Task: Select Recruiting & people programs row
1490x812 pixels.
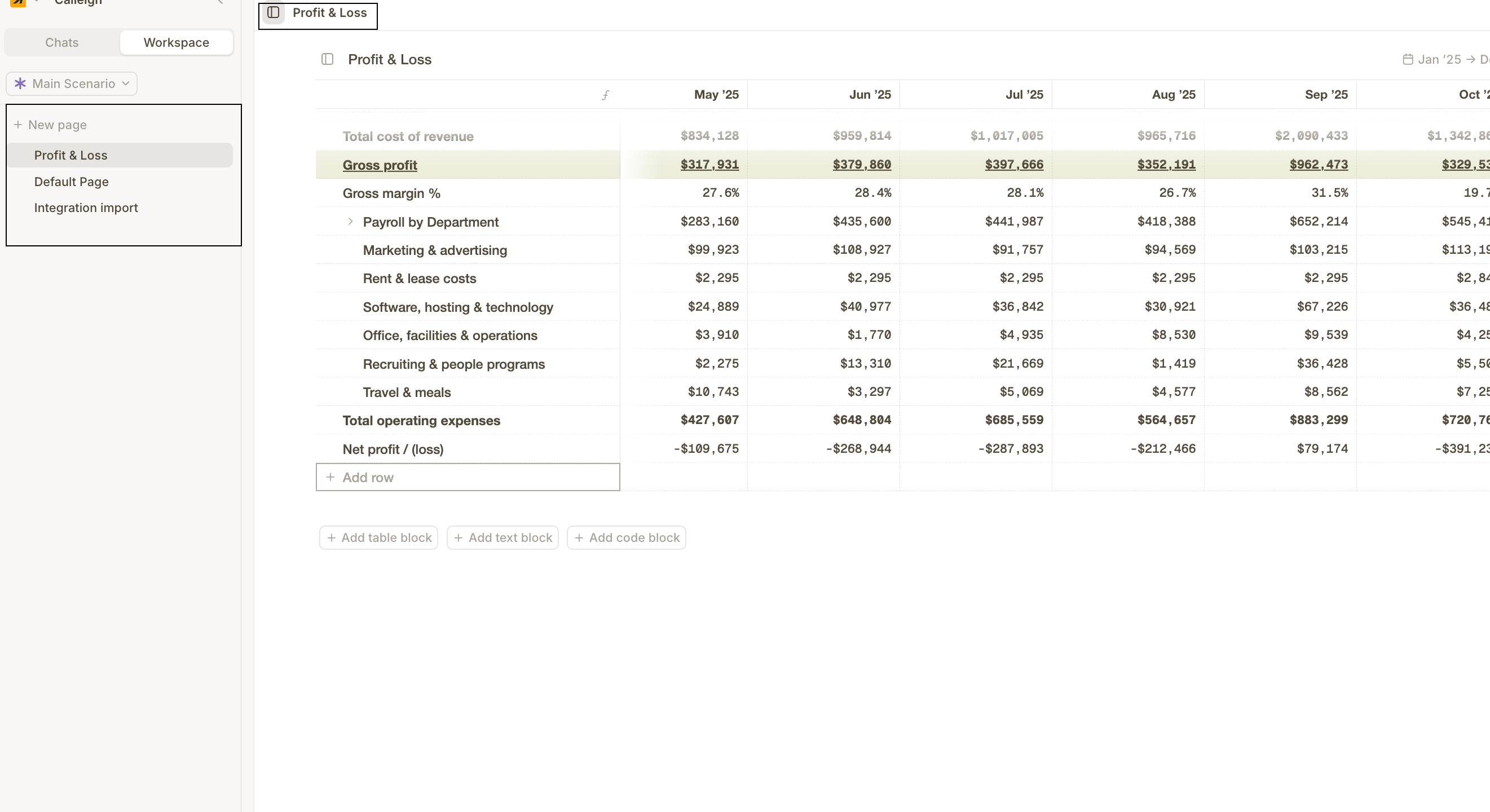Action: 454,364
